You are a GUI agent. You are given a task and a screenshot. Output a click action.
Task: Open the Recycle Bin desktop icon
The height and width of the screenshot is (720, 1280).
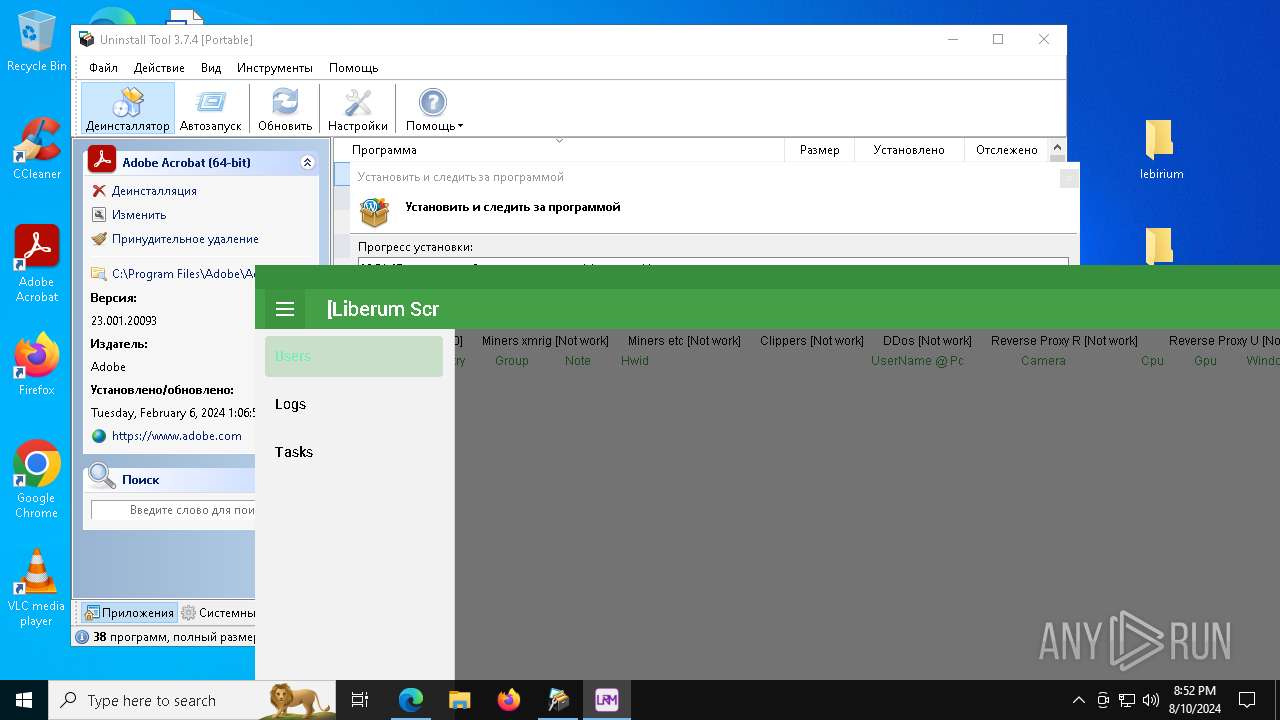[x=37, y=41]
